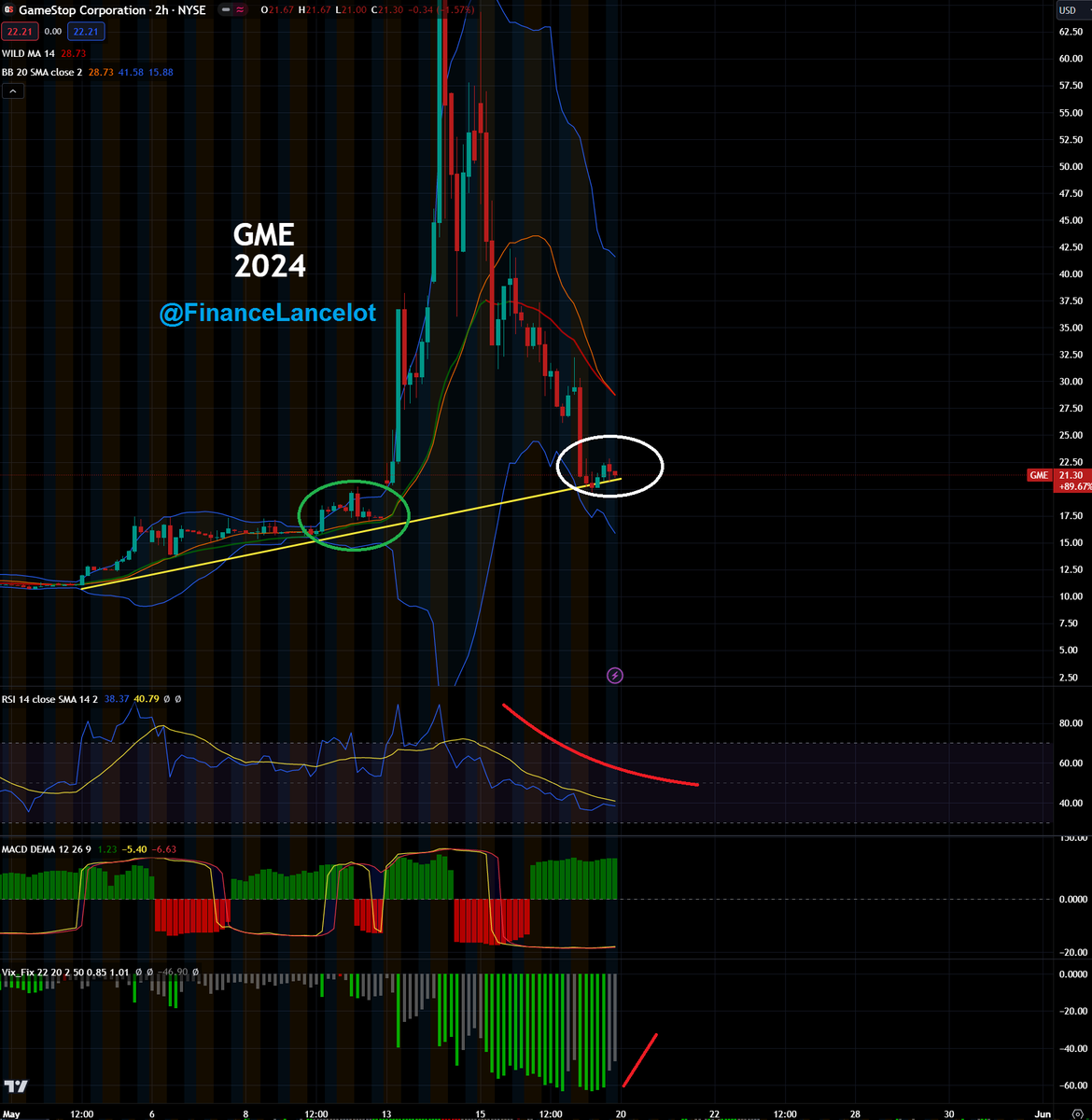Collapse the indicator legend with chevron
This screenshot has height=1120, width=1092.
pyautogui.click(x=12, y=91)
